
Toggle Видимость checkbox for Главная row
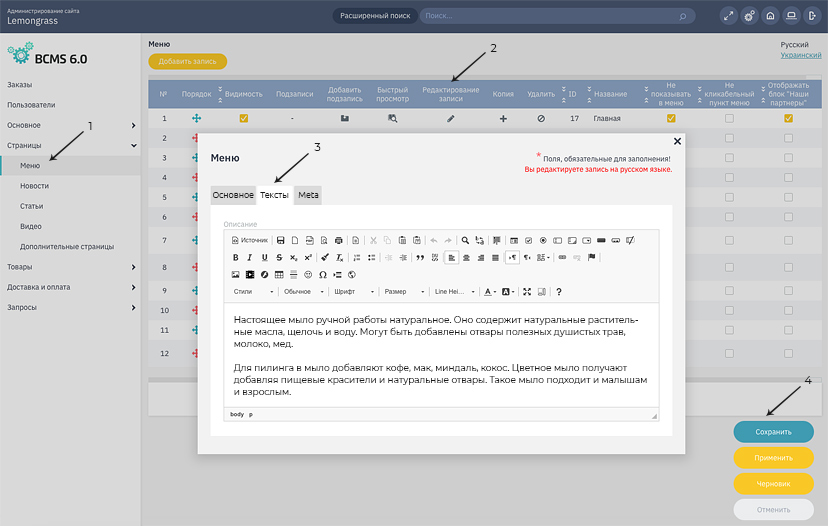(x=243, y=118)
